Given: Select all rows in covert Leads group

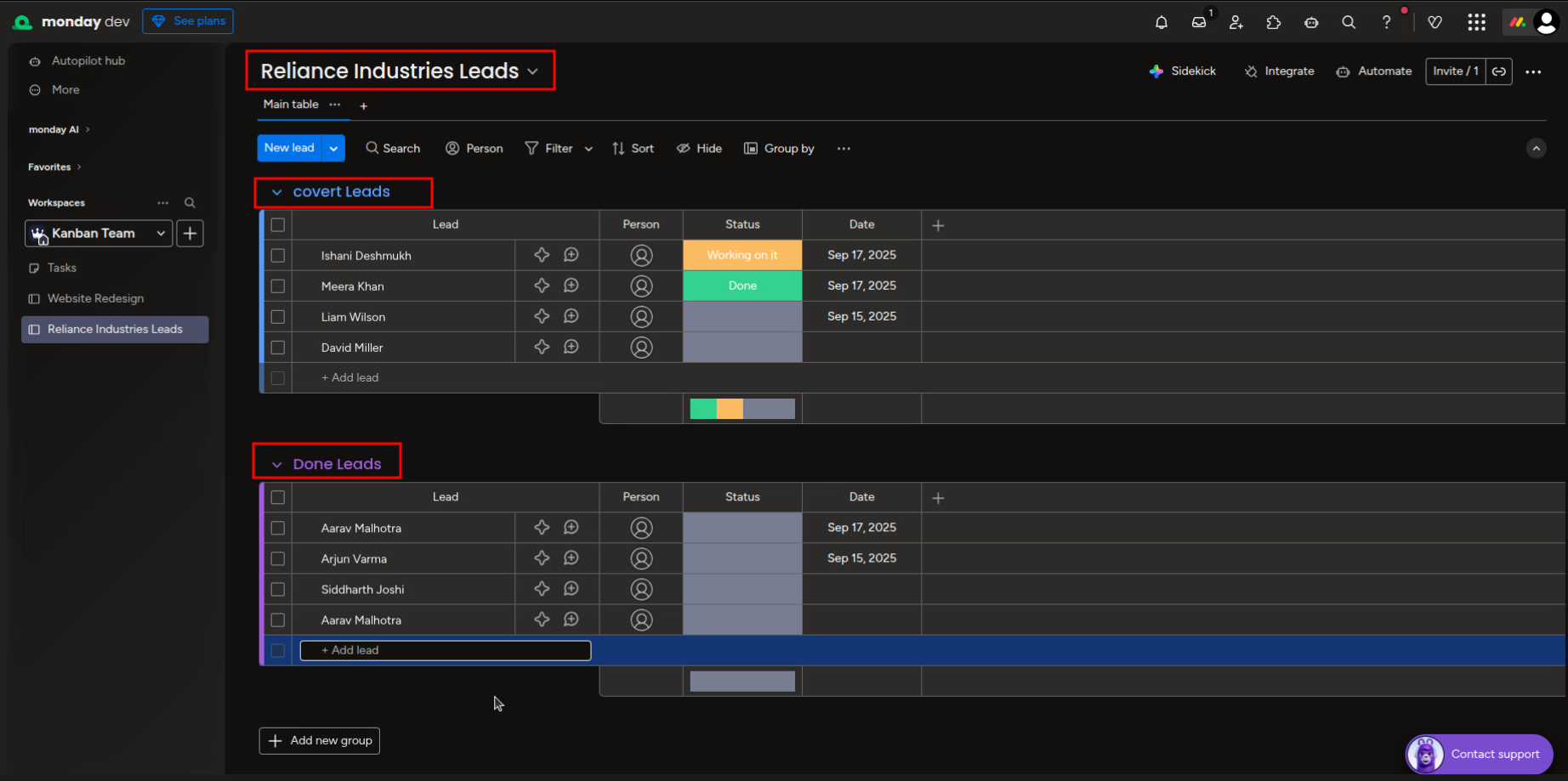Looking at the screenshot, I should (x=278, y=225).
